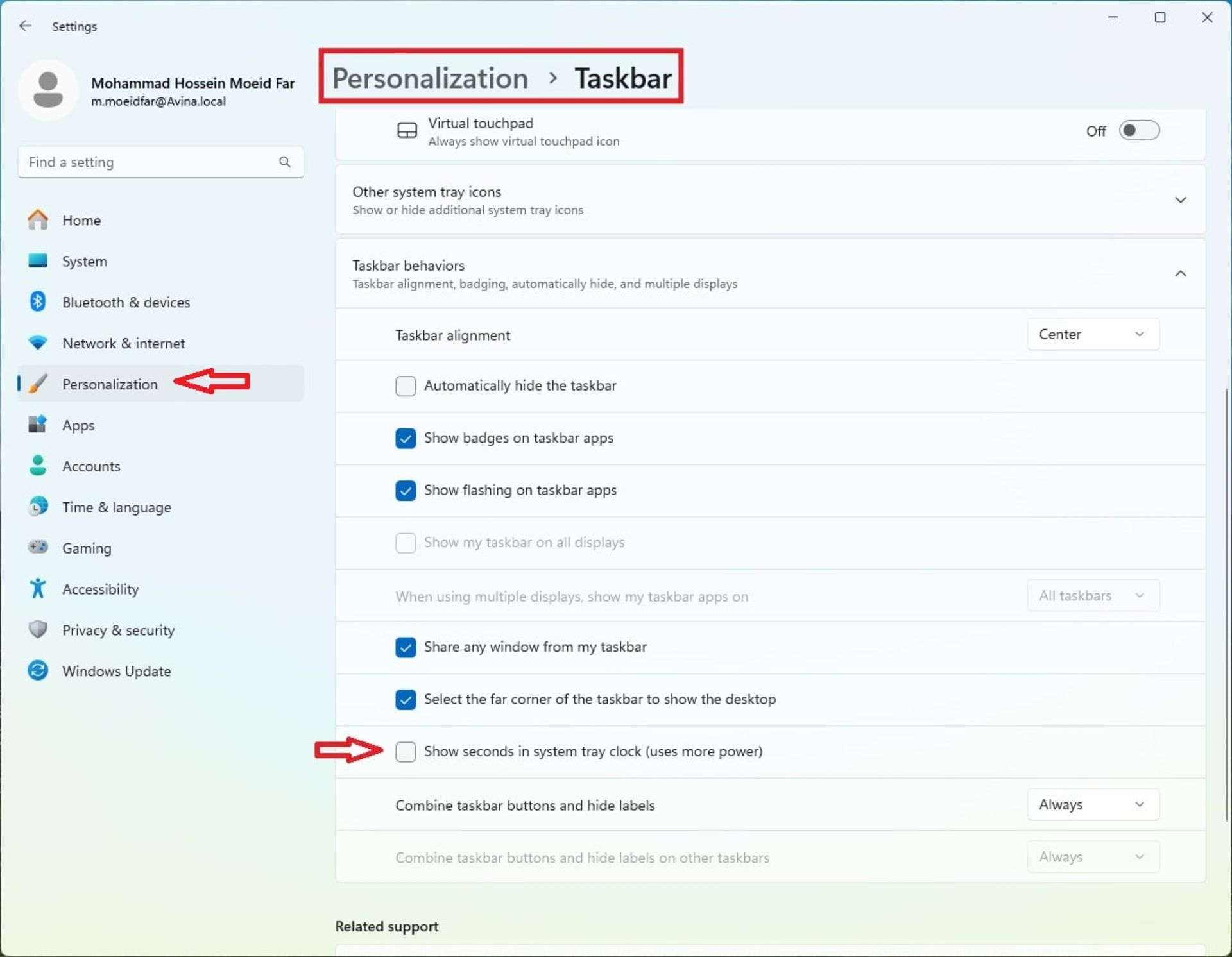The height and width of the screenshot is (957, 1232).
Task: Toggle Virtual touchpad off switch
Action: pyautogui.click(x=1138, y=131)
